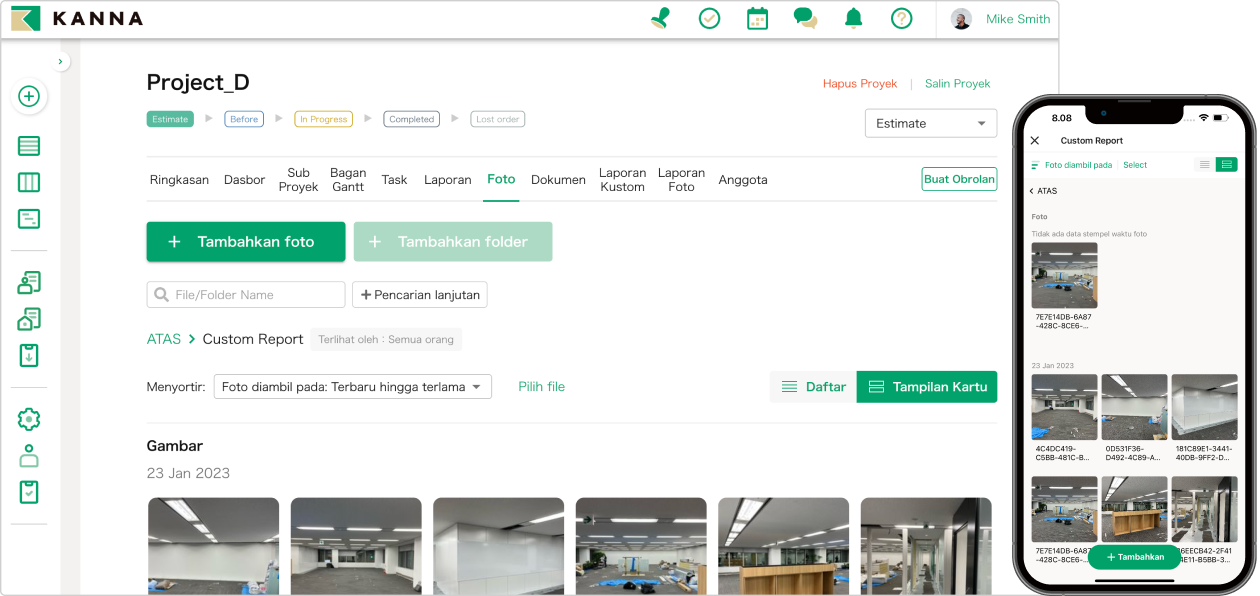
Task: Open the chat bubbles icon
Action: 805,18
